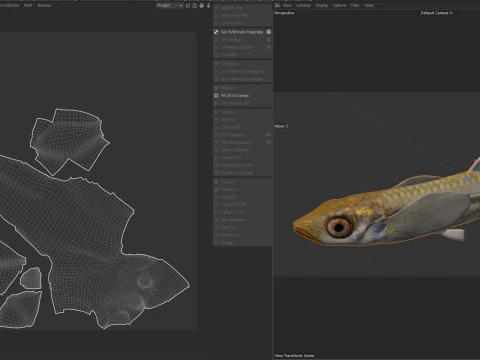The height and width of the screenshot is (360, 480).
Task: Click the globe icon beside the Project dropdown
Action: pyautogui.click(x=202, y=6)
